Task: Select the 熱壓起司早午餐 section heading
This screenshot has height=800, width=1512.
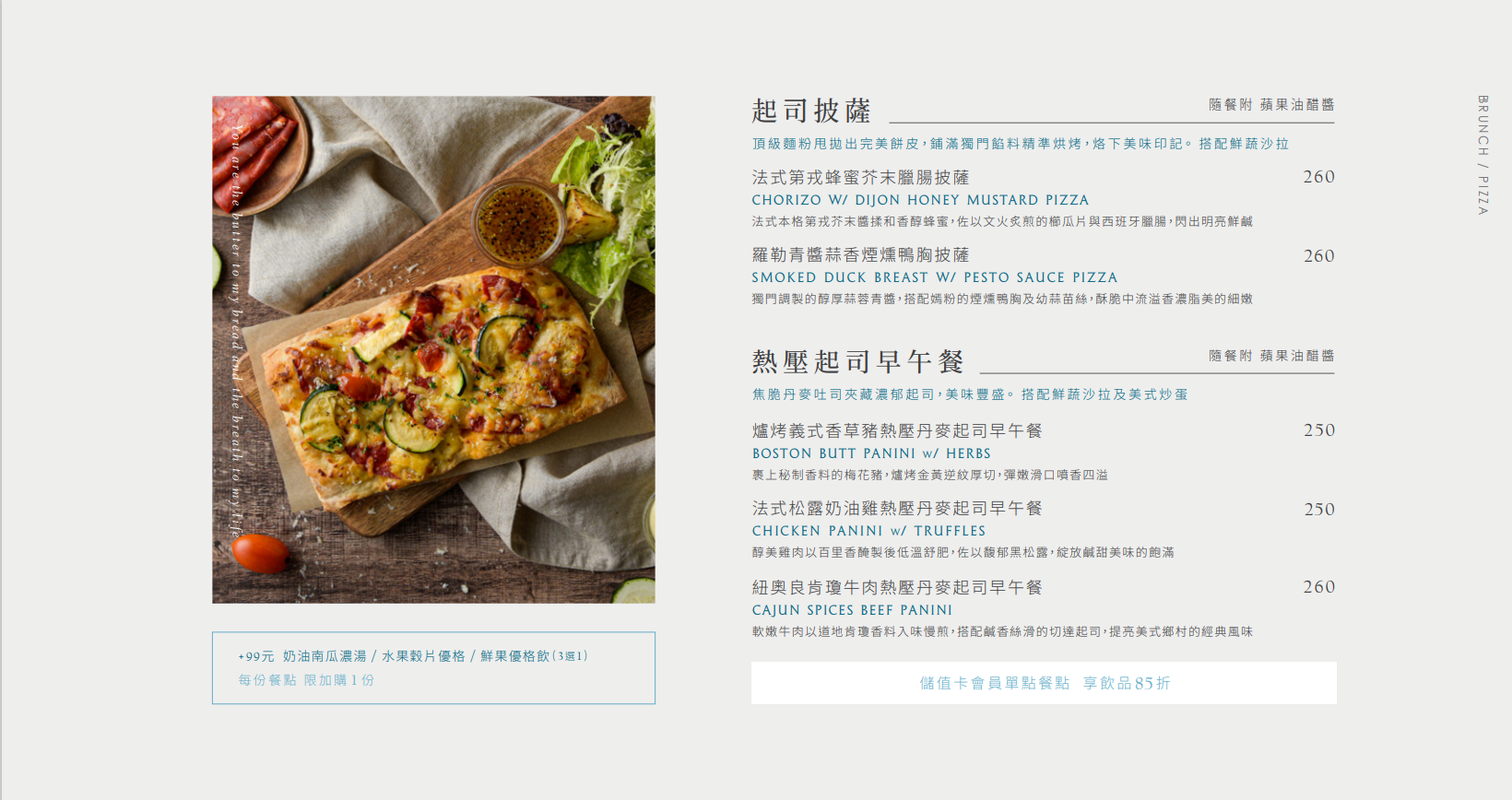Action: tap(857, 361)
